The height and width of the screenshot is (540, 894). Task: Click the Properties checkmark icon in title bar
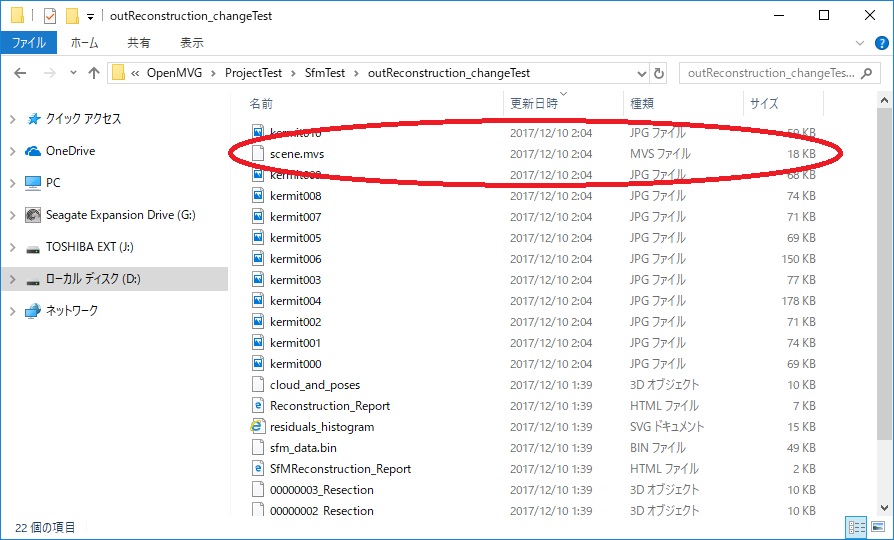pos(50,16)
